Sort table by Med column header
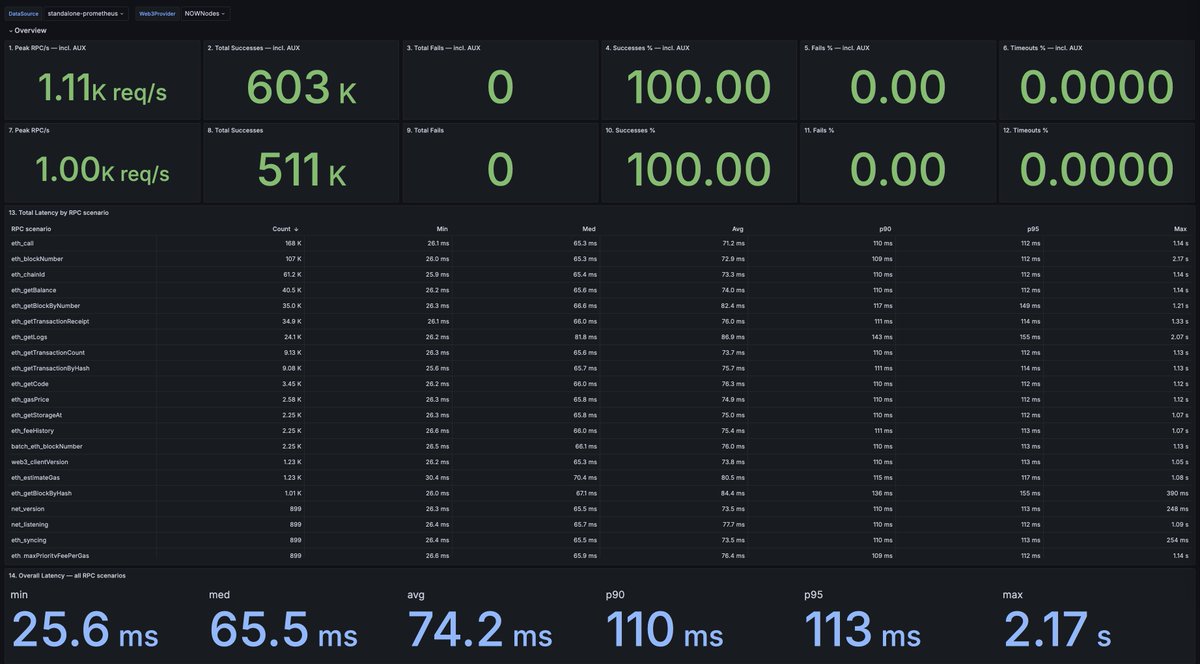 (x=590, y=229)
